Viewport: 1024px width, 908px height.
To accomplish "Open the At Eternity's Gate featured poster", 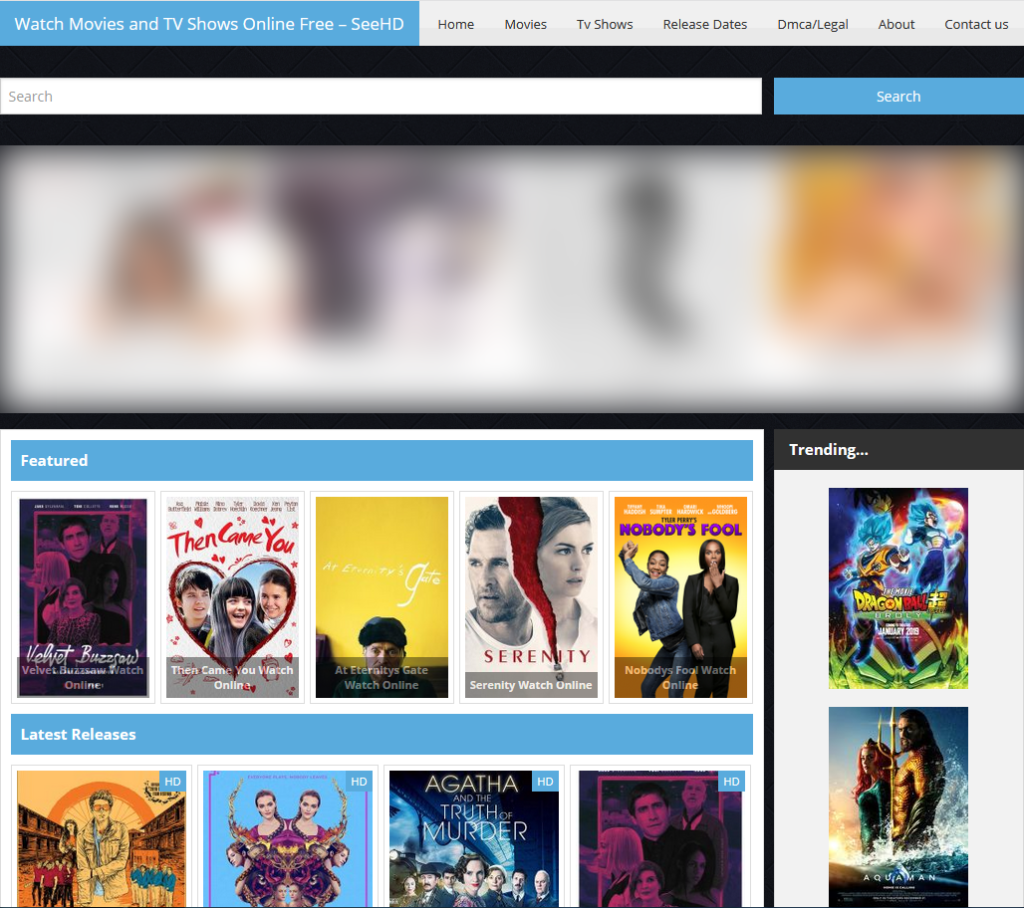I will 382,597.
